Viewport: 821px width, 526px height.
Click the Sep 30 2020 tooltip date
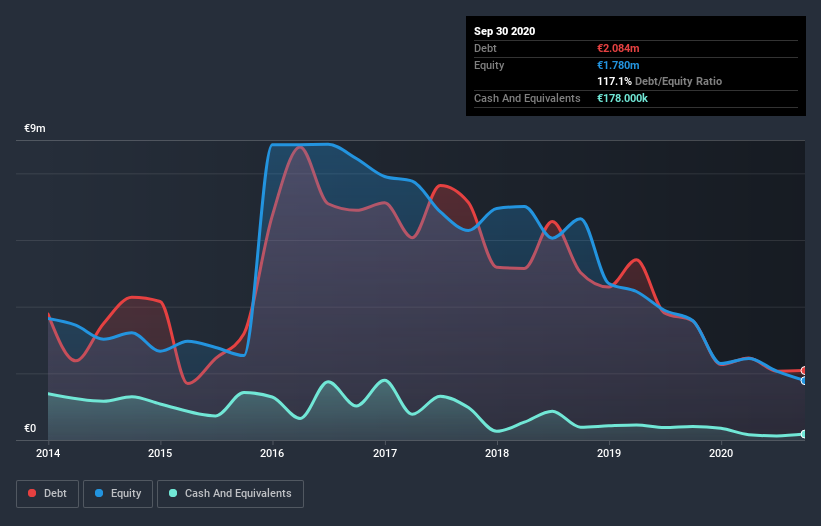(504, 31)
